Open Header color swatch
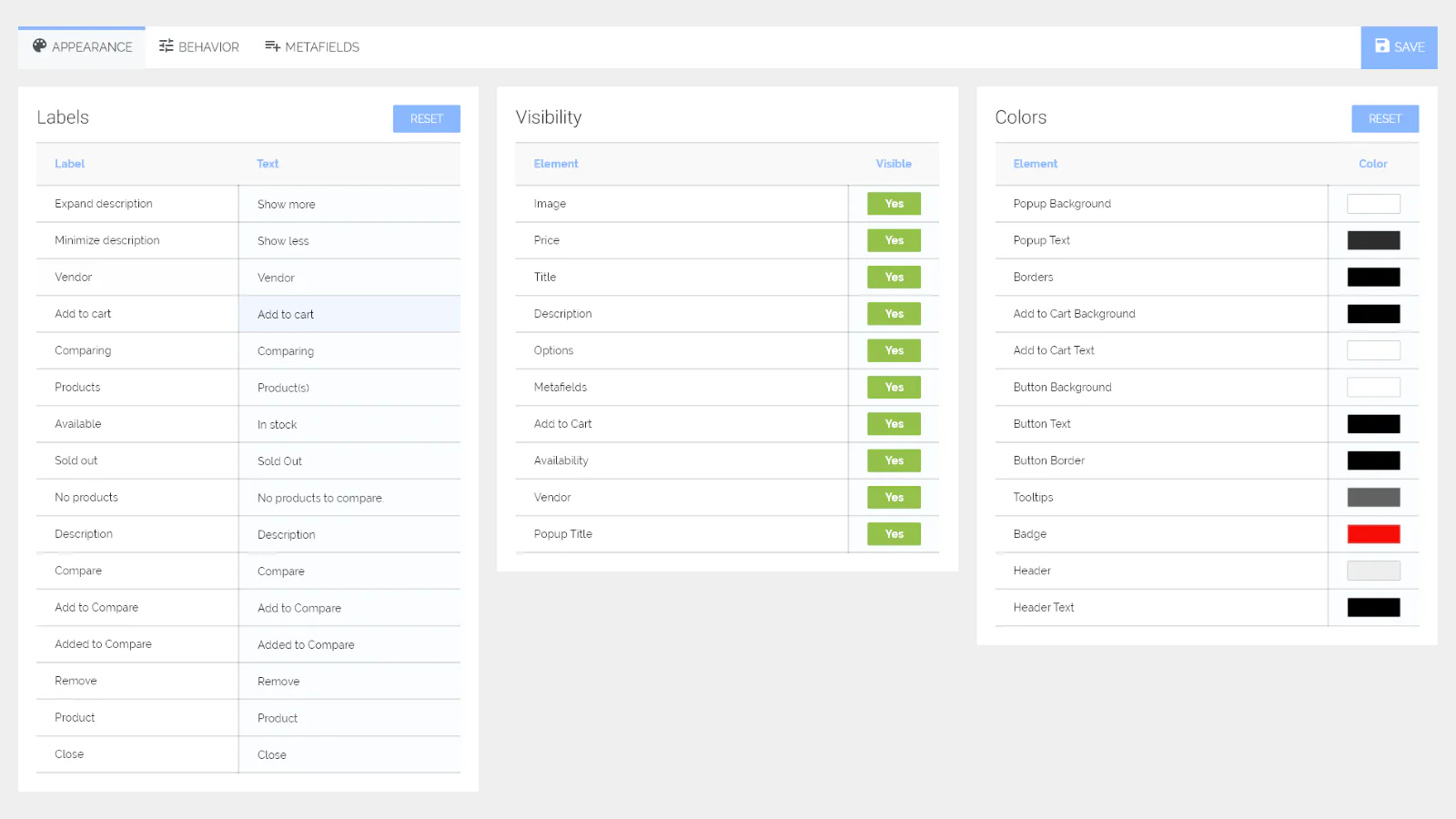 coord(1373,571)
